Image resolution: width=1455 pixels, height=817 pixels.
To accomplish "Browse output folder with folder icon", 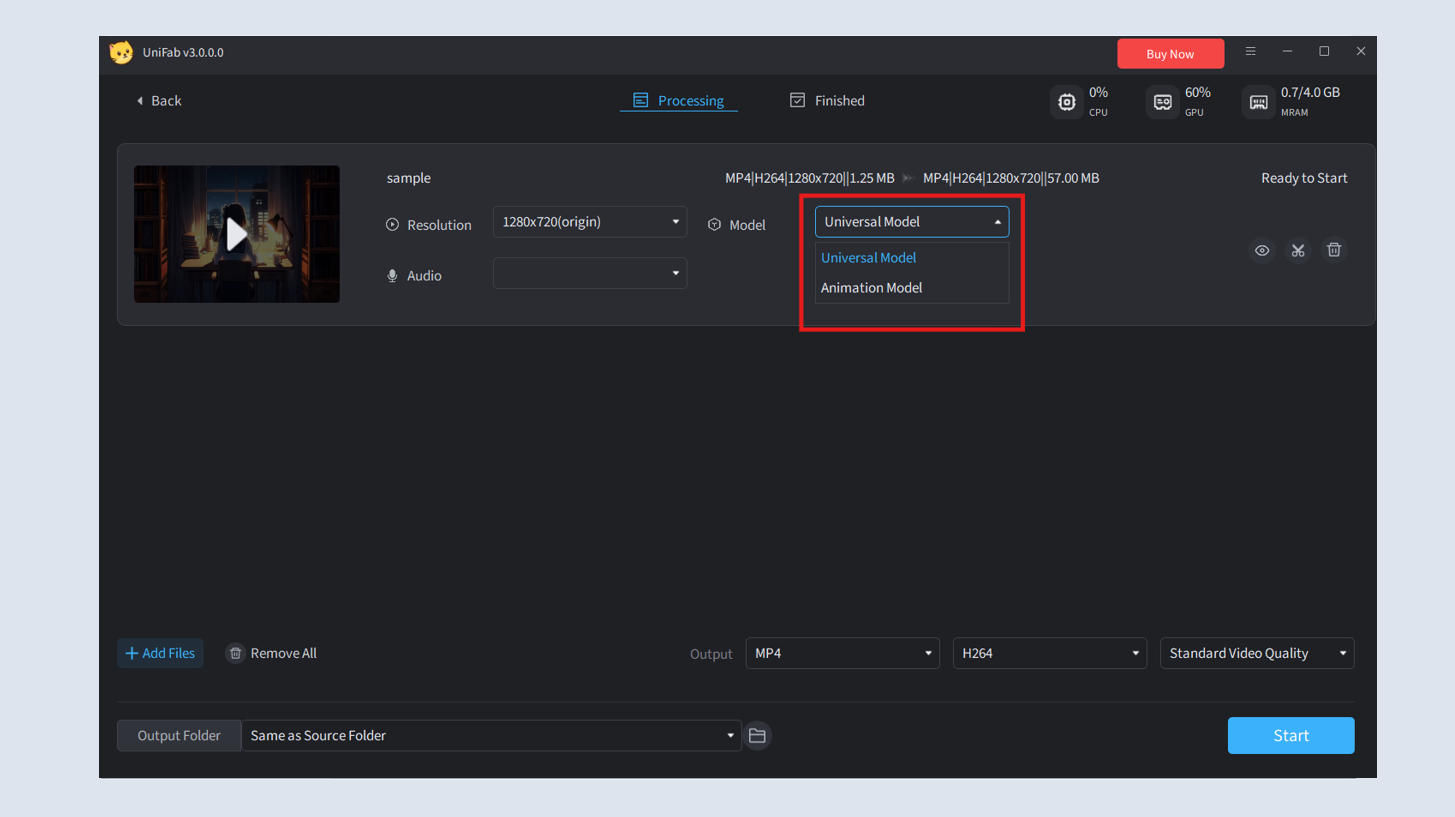I will pyautogui.click(x=757, y=735).
